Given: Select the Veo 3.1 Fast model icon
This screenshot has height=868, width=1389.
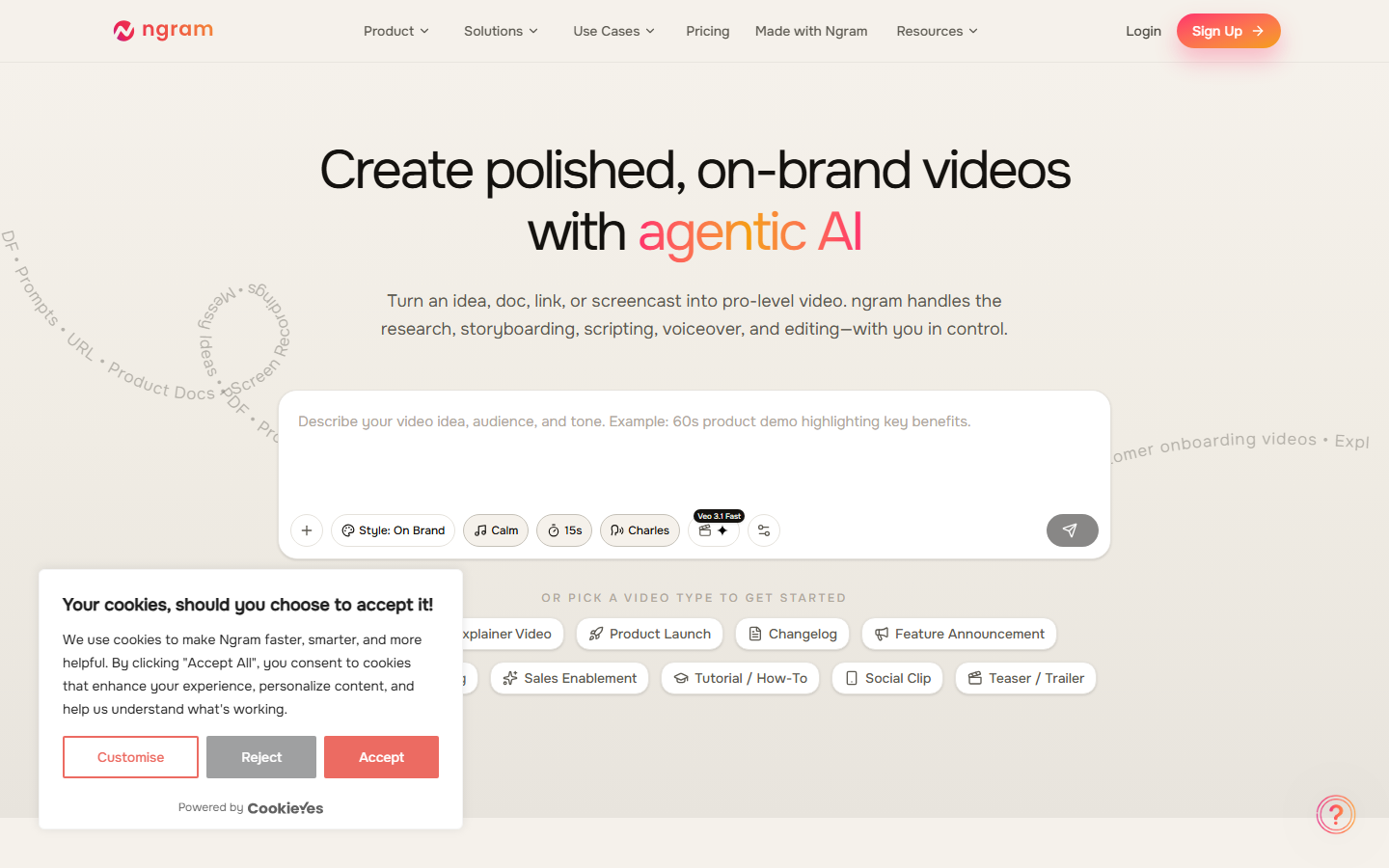Looking at the screenshot, I should tap(714, 530).
